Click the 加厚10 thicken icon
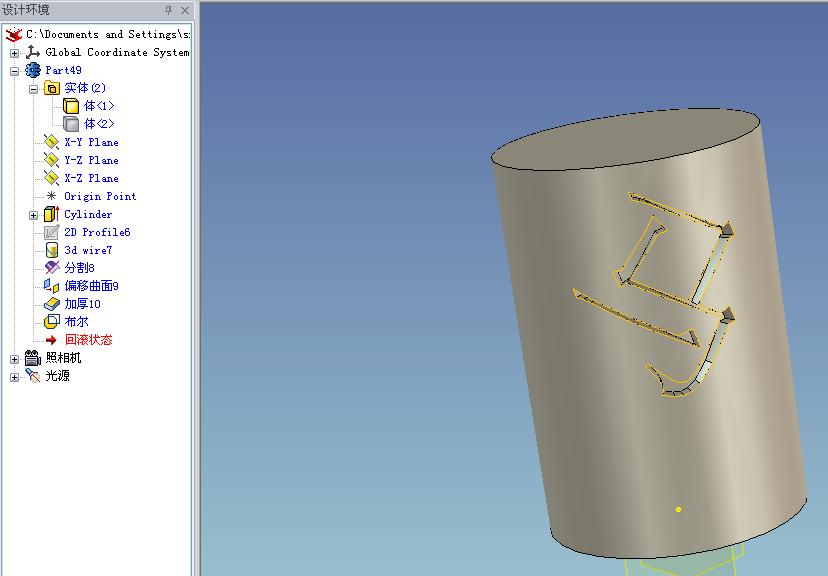Screen dimensions: 828x576 52,304
